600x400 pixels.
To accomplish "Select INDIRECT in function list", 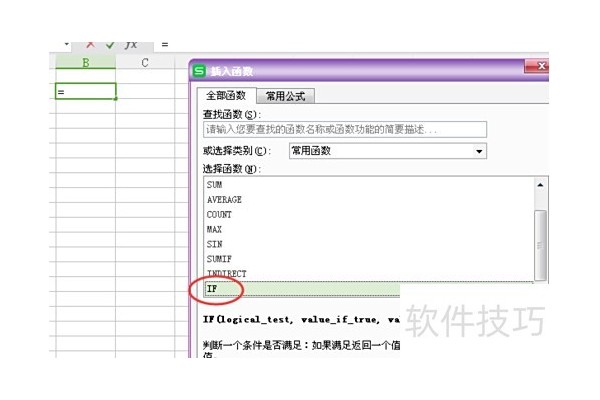I will pyautogui.click(x=369, y=274).
